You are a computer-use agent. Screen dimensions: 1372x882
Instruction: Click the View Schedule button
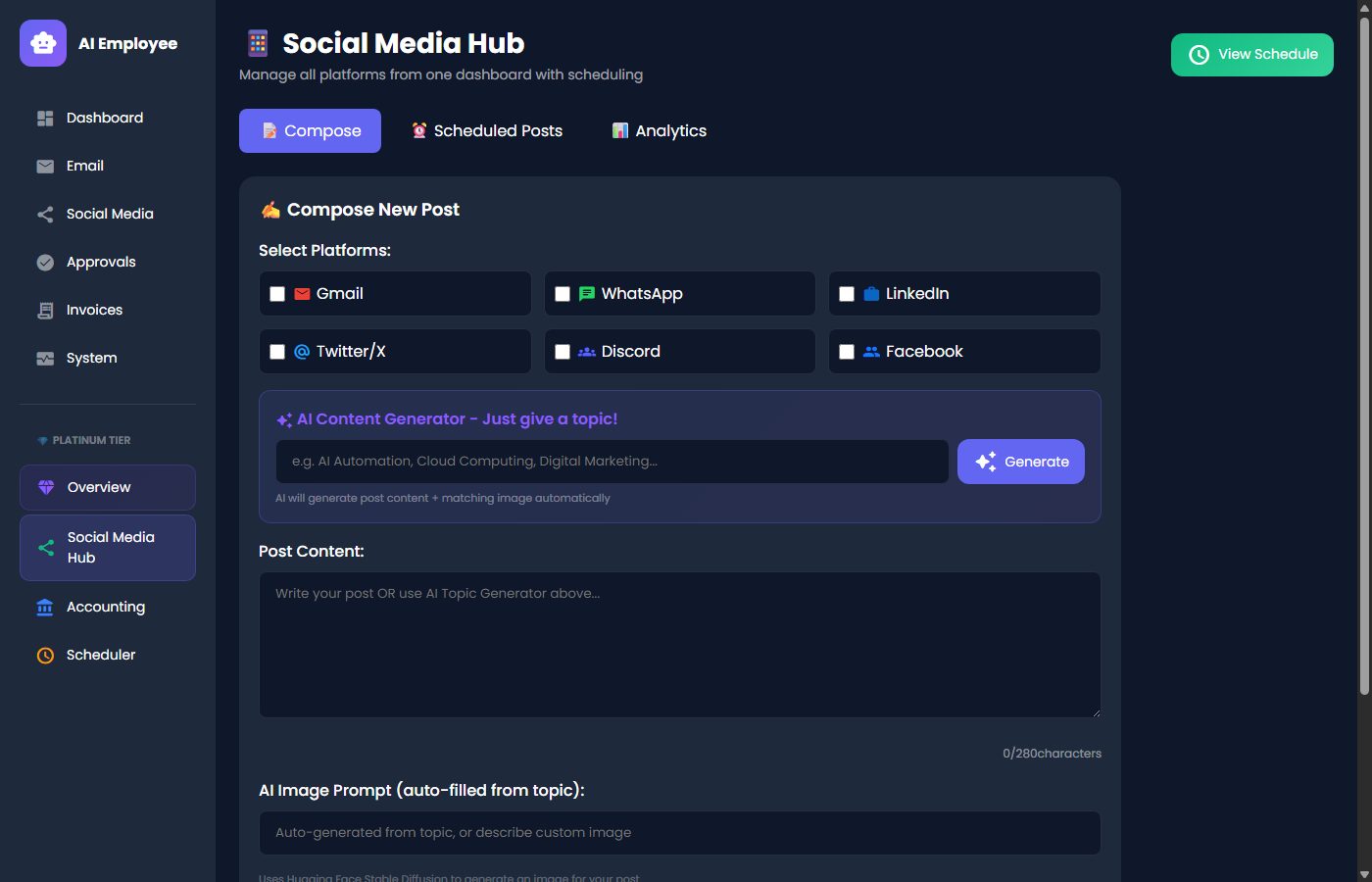coord(1251,55)
